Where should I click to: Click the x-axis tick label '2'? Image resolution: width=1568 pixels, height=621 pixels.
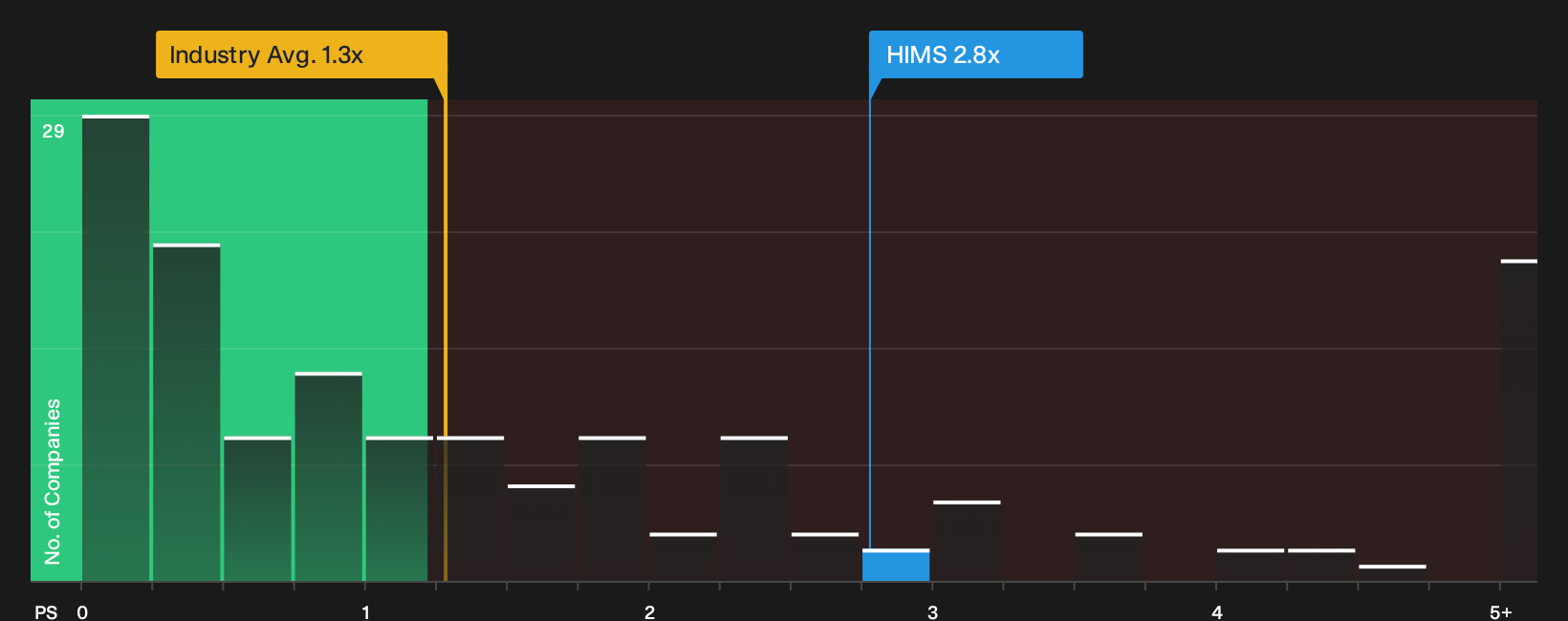649,611
